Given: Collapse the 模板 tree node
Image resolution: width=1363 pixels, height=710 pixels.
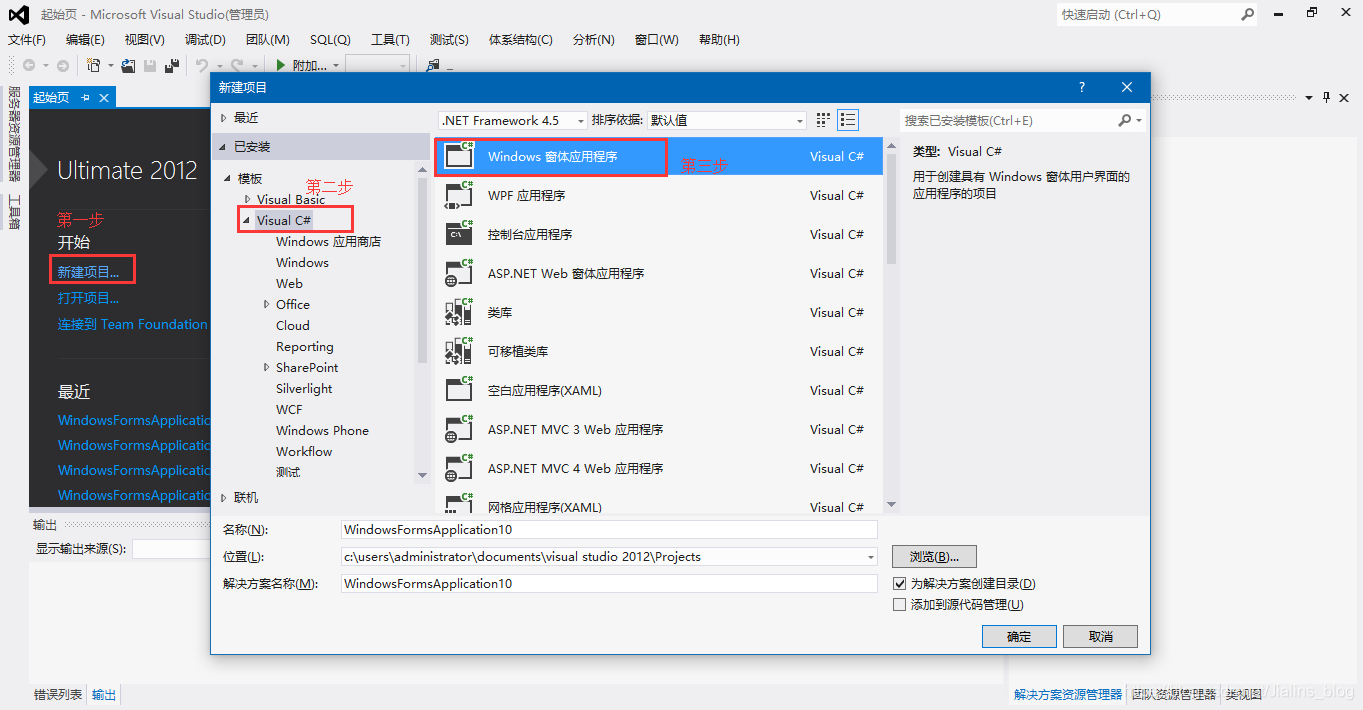Looking at the screenshot, I should (227, 179).
